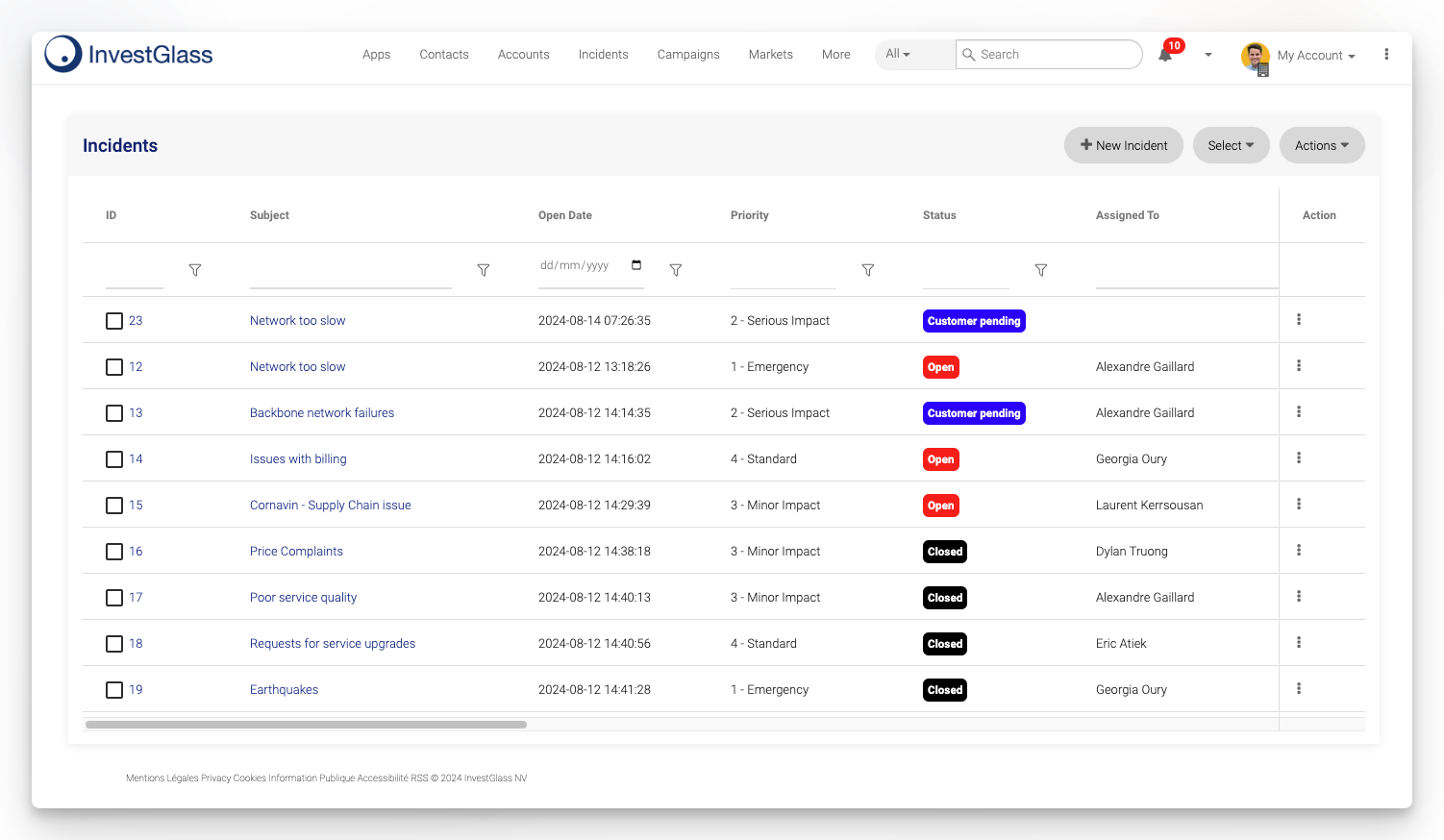Open the calendar picker in the Open Date filter
The width and height of the screenshot is (1444, 840).
click(635, 266)
